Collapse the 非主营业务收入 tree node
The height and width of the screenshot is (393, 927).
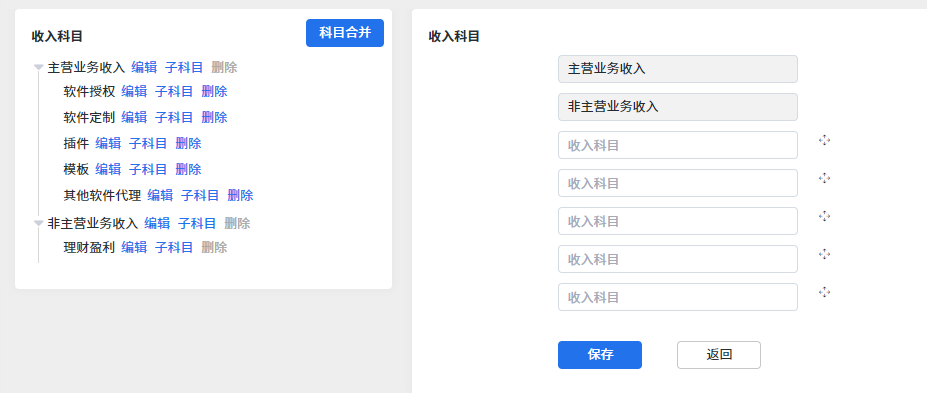(38, 223)
